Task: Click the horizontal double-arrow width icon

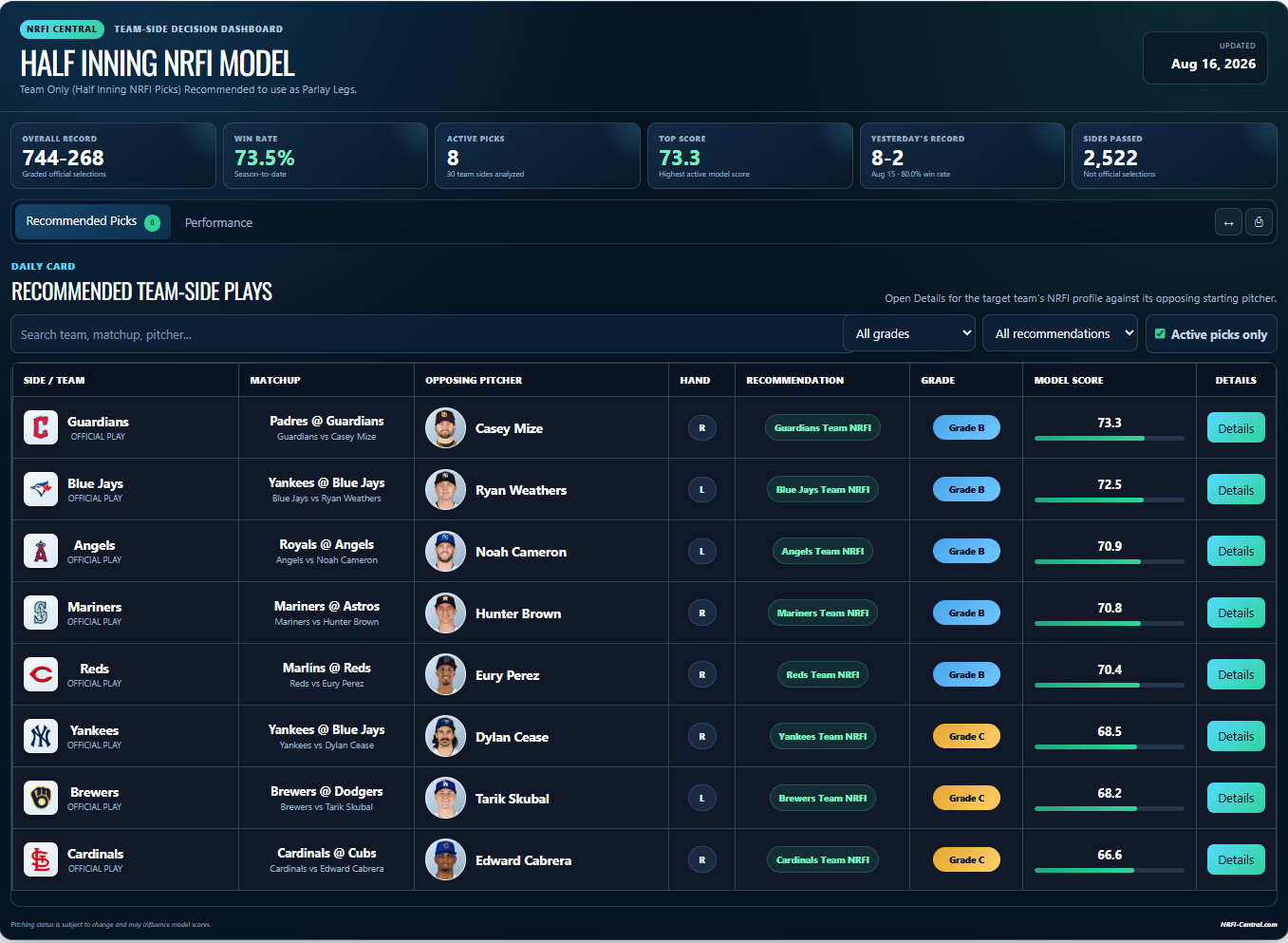Action: coord(1228,222)
